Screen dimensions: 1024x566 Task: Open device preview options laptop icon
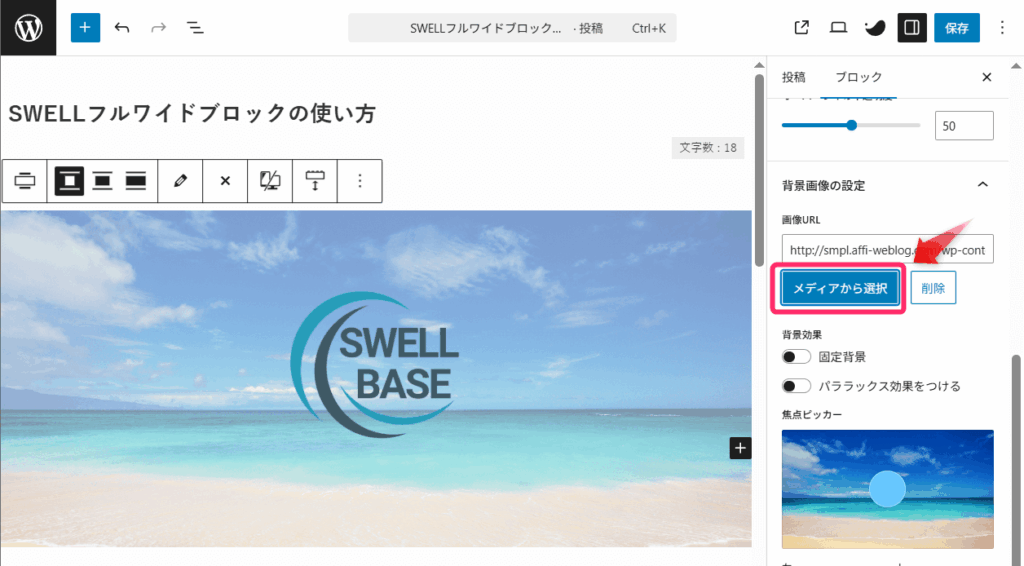838,27
